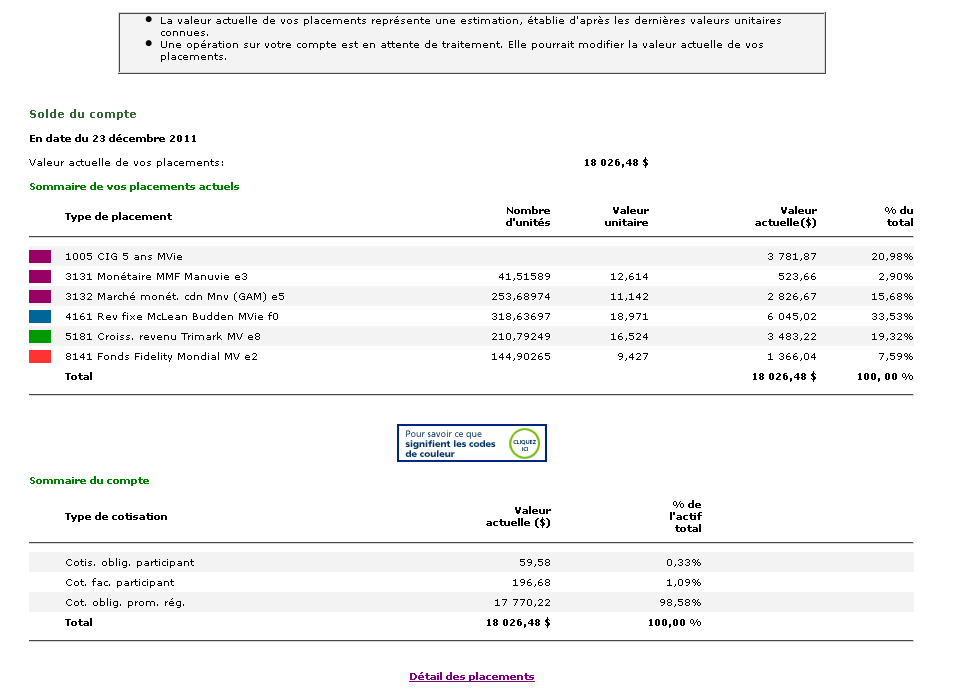Click the % du total column header
956x691 pixels.
point(899,217)
